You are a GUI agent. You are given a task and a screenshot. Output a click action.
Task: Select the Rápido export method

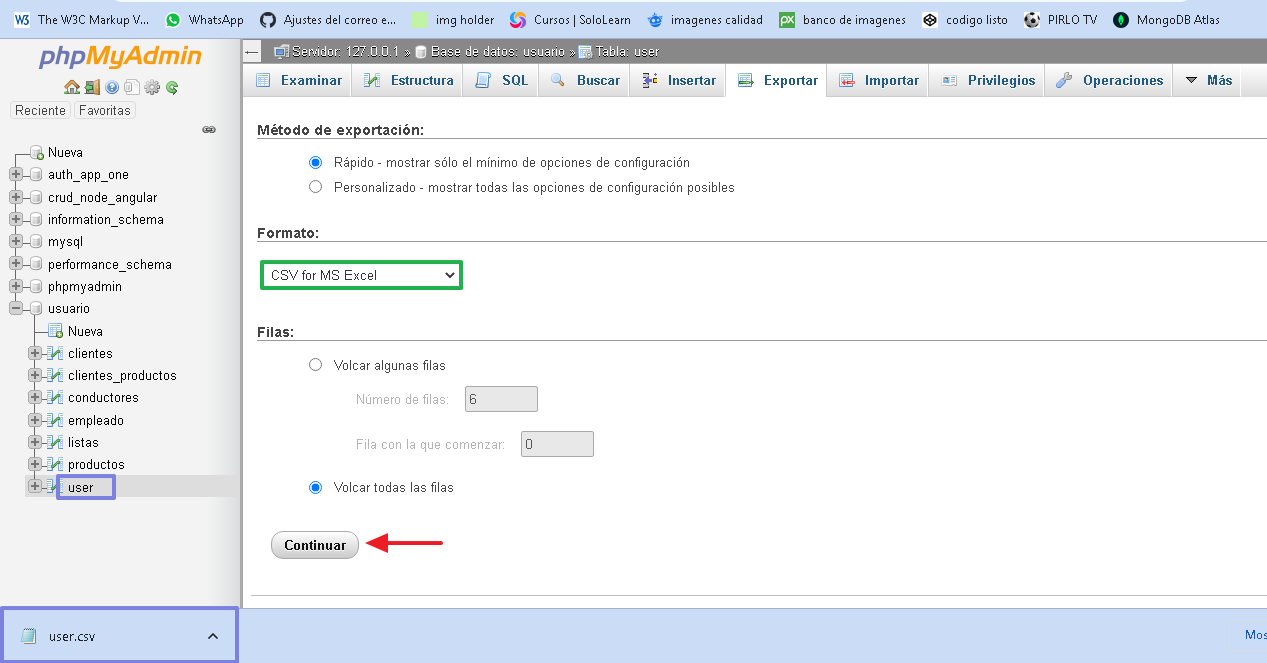coord(315,162)
